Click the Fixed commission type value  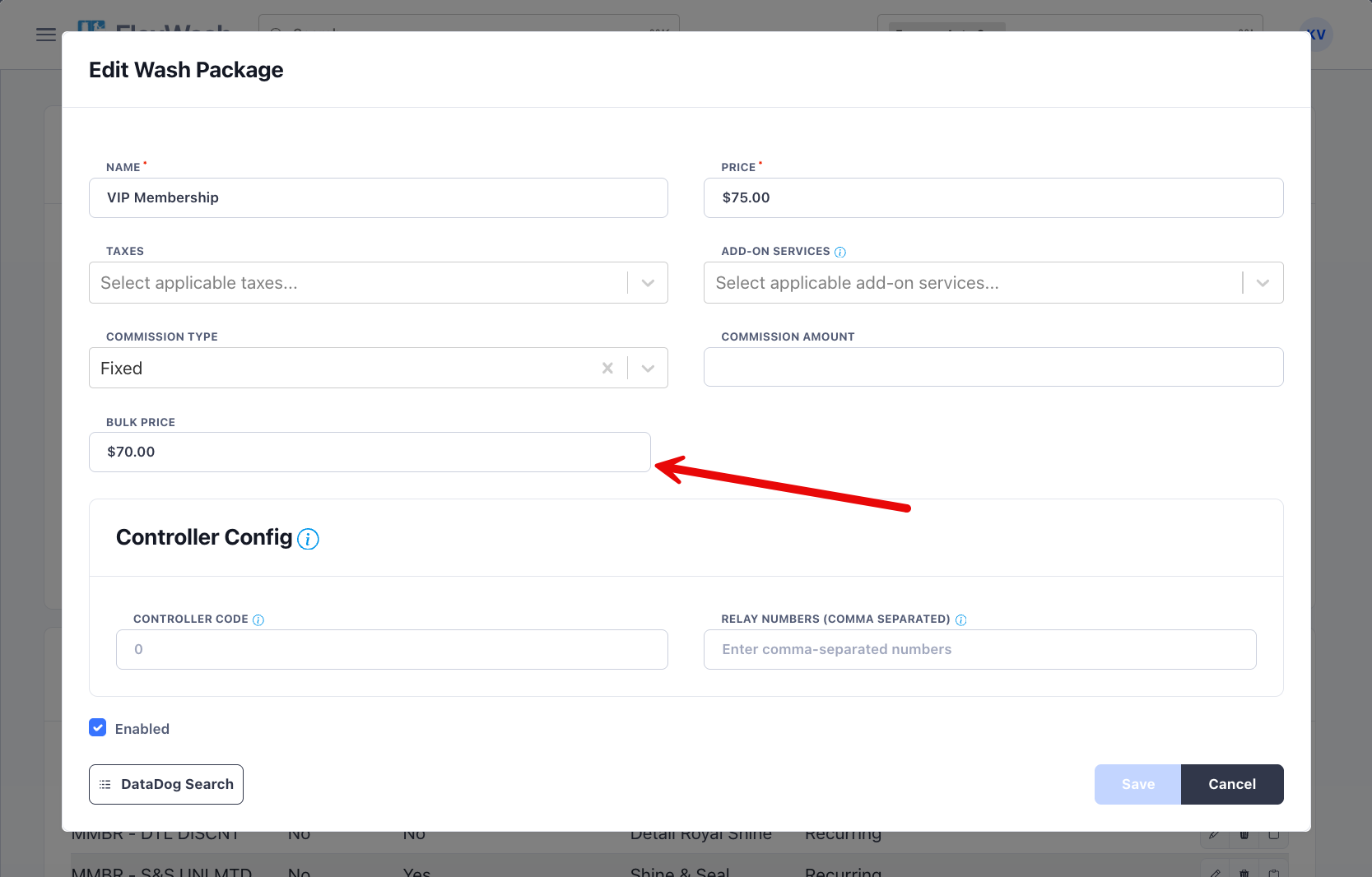[x=122, y=369]
